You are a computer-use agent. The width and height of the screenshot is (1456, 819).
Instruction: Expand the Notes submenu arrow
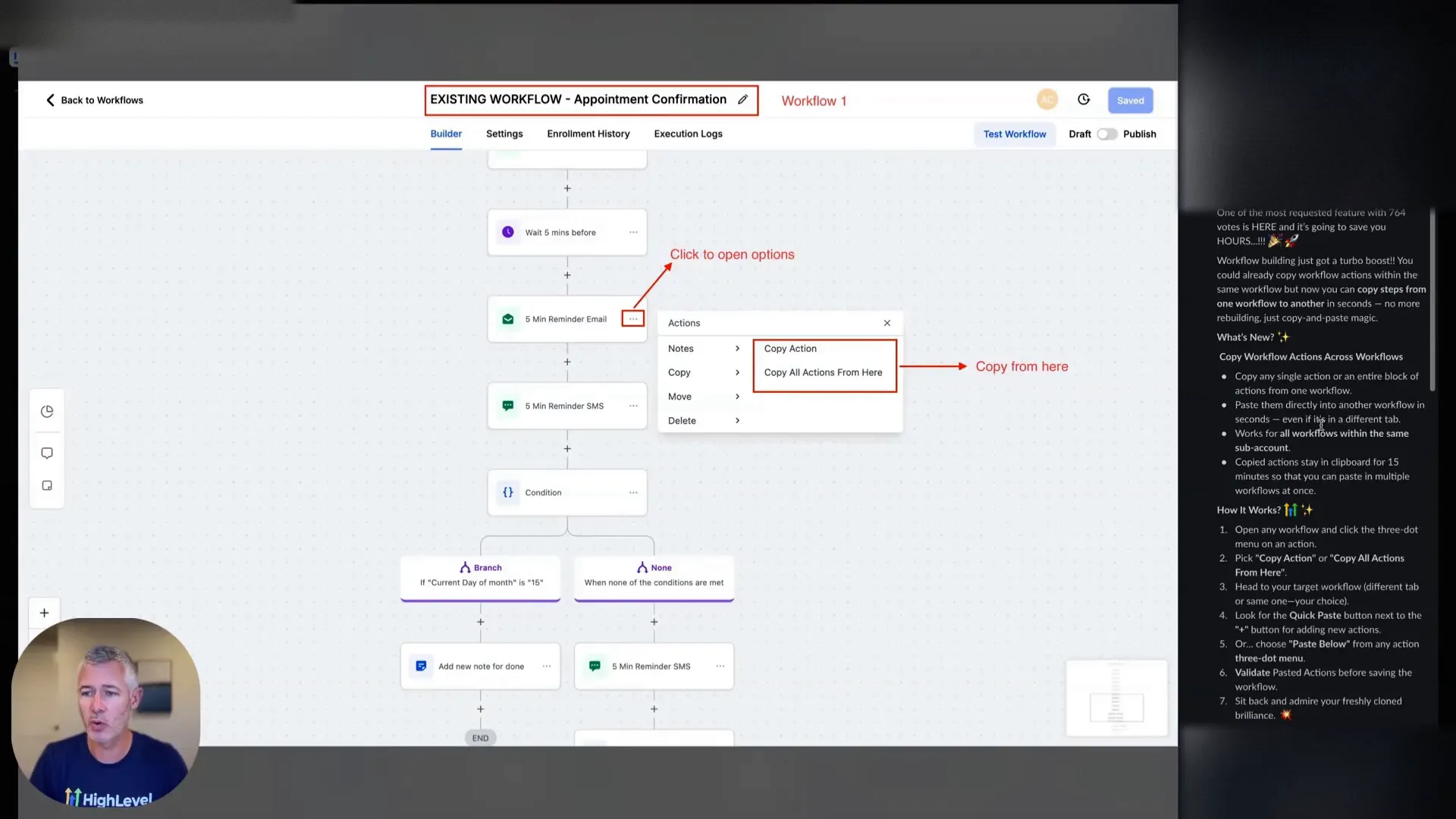[x=737, y=348]
